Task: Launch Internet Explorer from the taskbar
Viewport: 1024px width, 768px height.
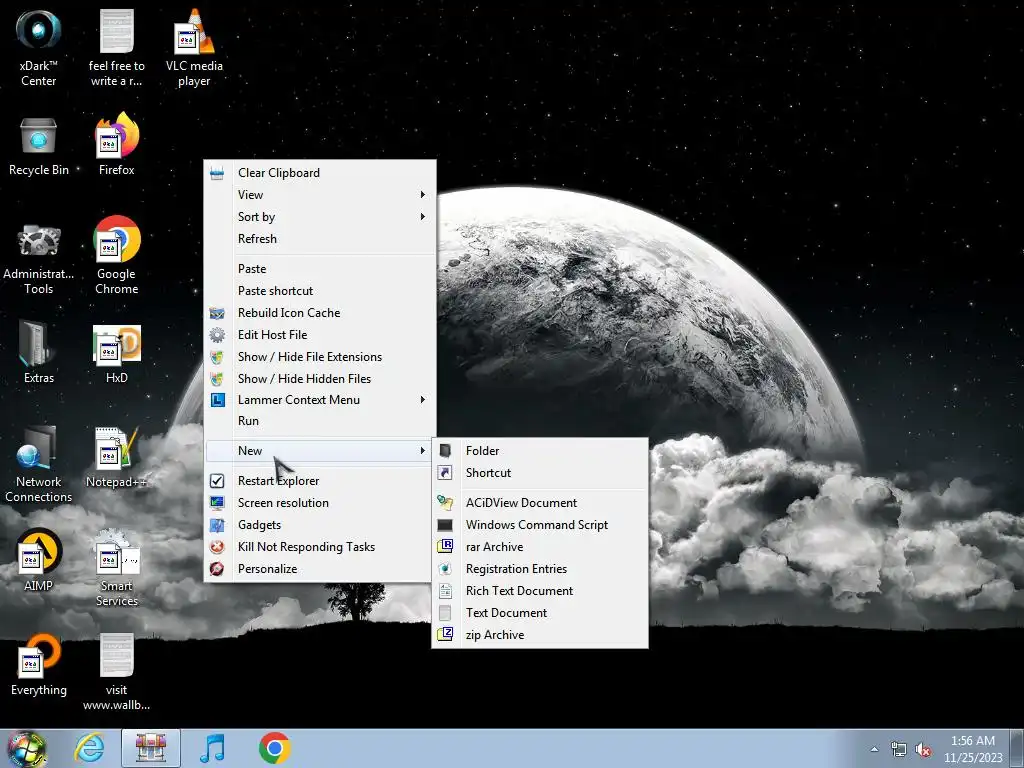Action: [89, 748]
